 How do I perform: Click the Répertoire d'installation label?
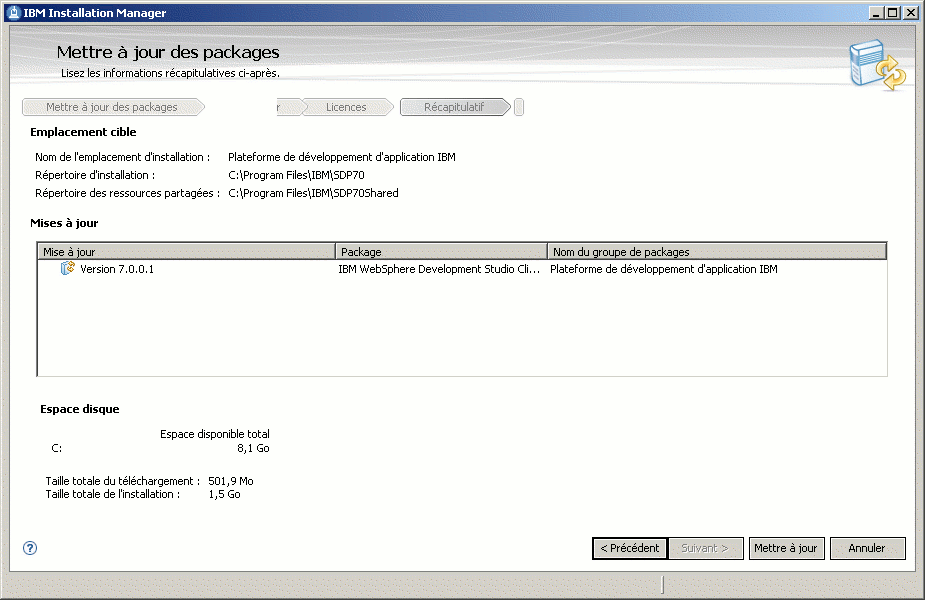point(95,175)
